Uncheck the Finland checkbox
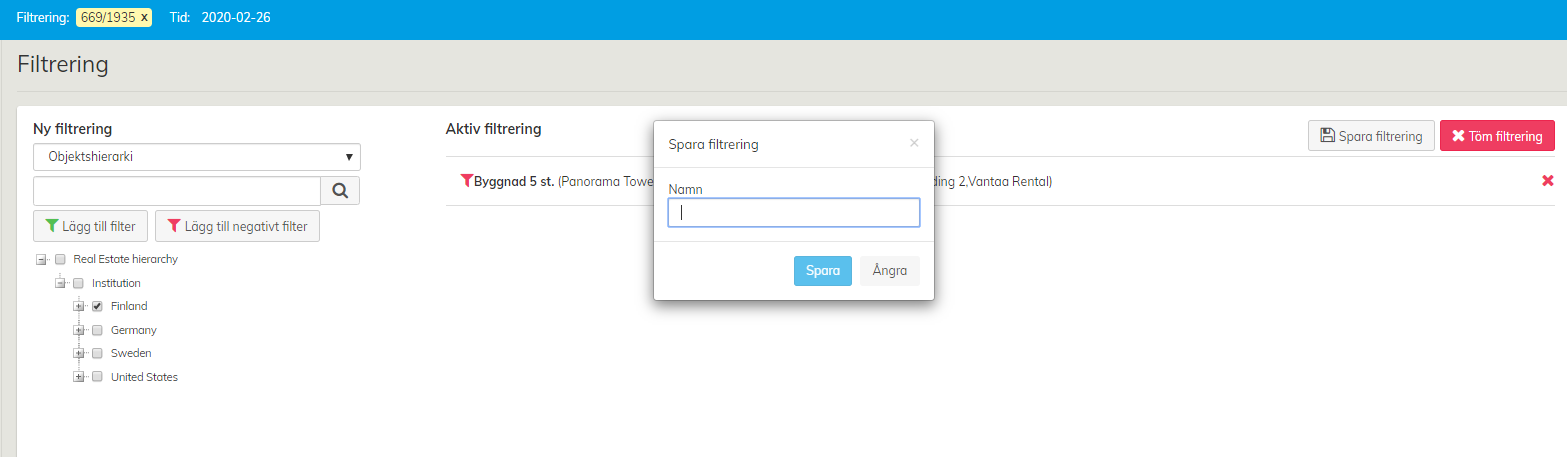The height and width of the screenshot is (457, 1567). 98,306
